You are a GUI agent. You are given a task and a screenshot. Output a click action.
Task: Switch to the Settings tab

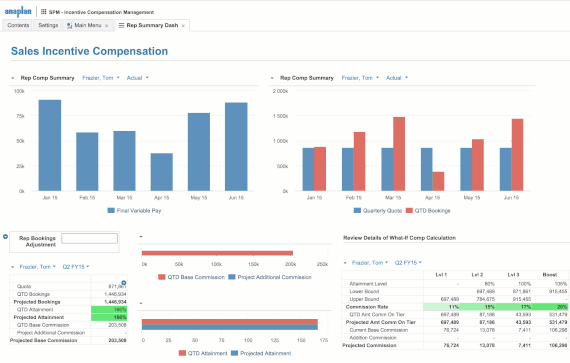[48, 25]
